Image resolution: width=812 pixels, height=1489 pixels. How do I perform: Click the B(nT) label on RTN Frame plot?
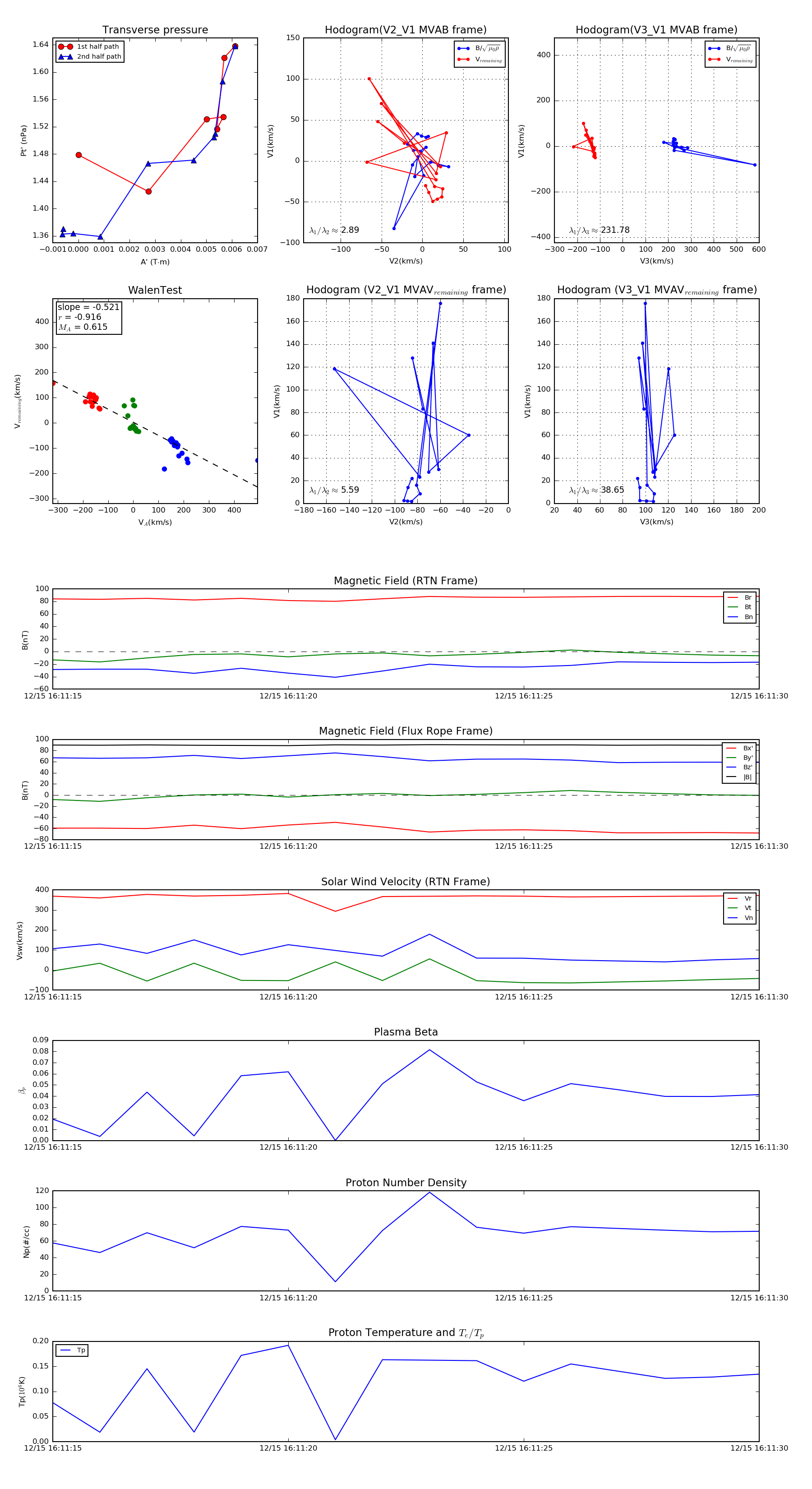click(25, 639)
